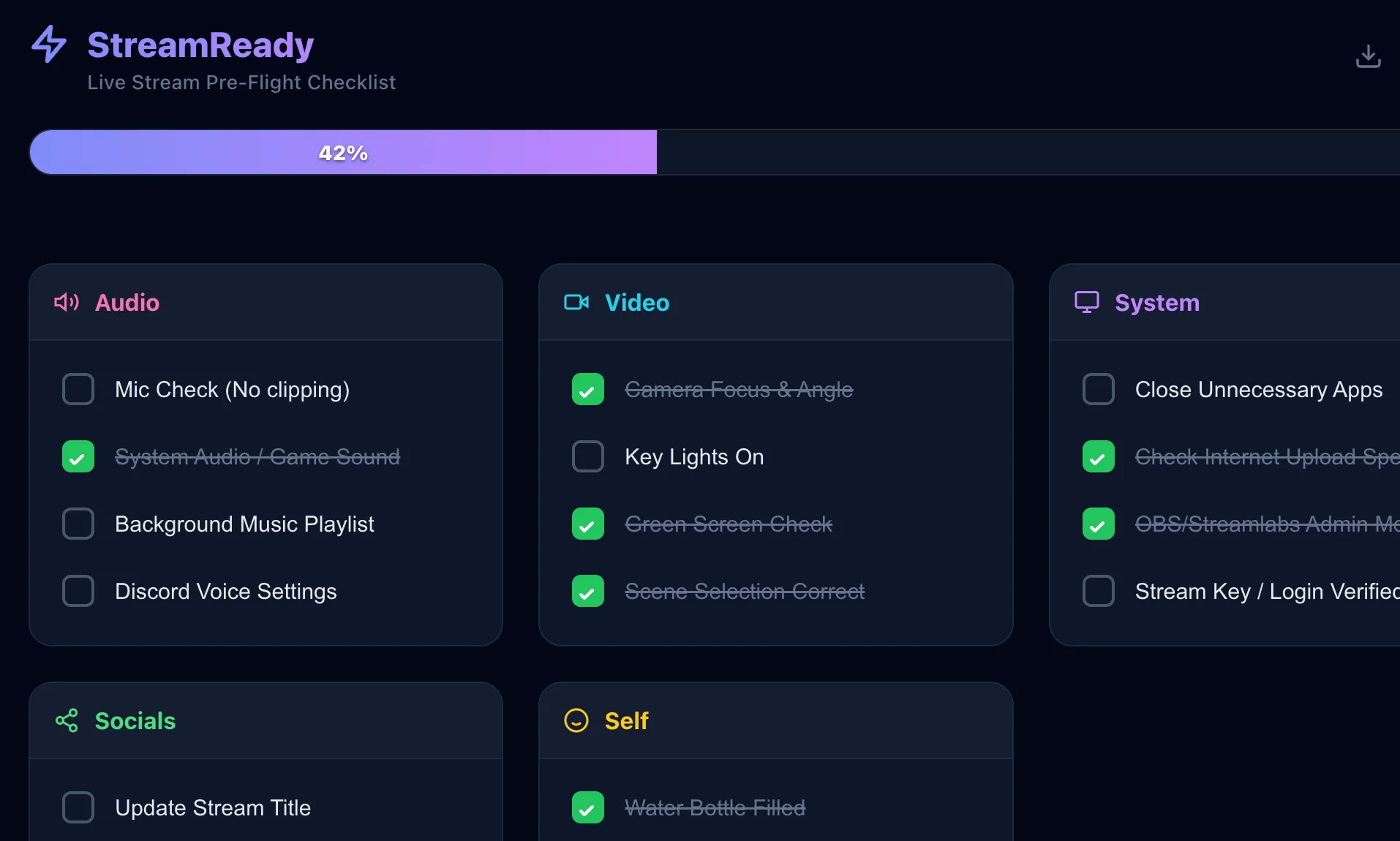Uncheck System Audio / Game Sound
The image size is (1400, 841).
coord(78,456)
